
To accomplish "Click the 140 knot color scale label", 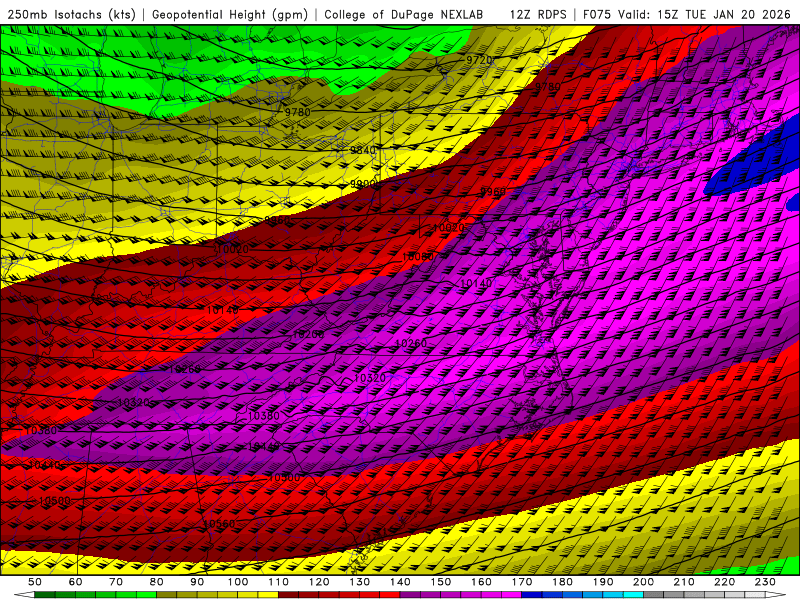I will coord(400,582).
